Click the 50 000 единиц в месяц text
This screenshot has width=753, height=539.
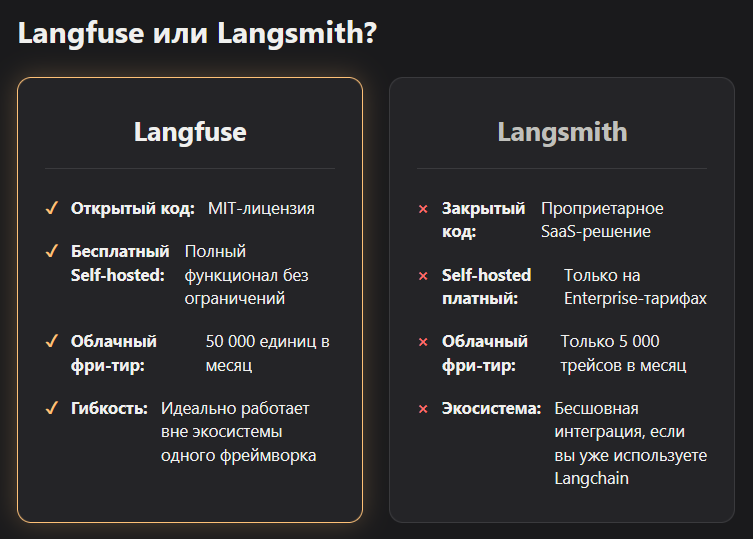pyautogui.click(x=267, y=353)
